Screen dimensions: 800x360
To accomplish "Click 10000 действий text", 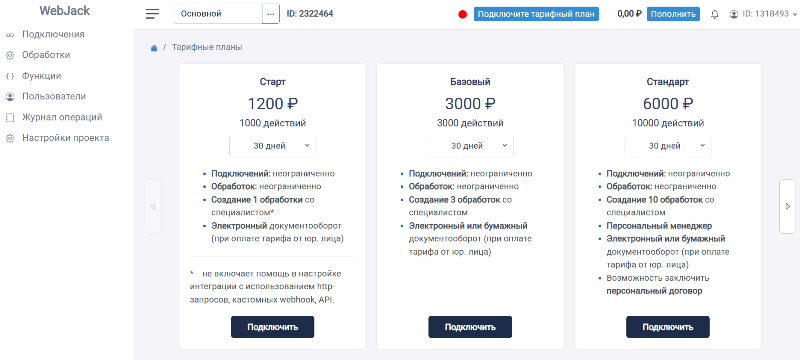I will (x=668, y=123).
